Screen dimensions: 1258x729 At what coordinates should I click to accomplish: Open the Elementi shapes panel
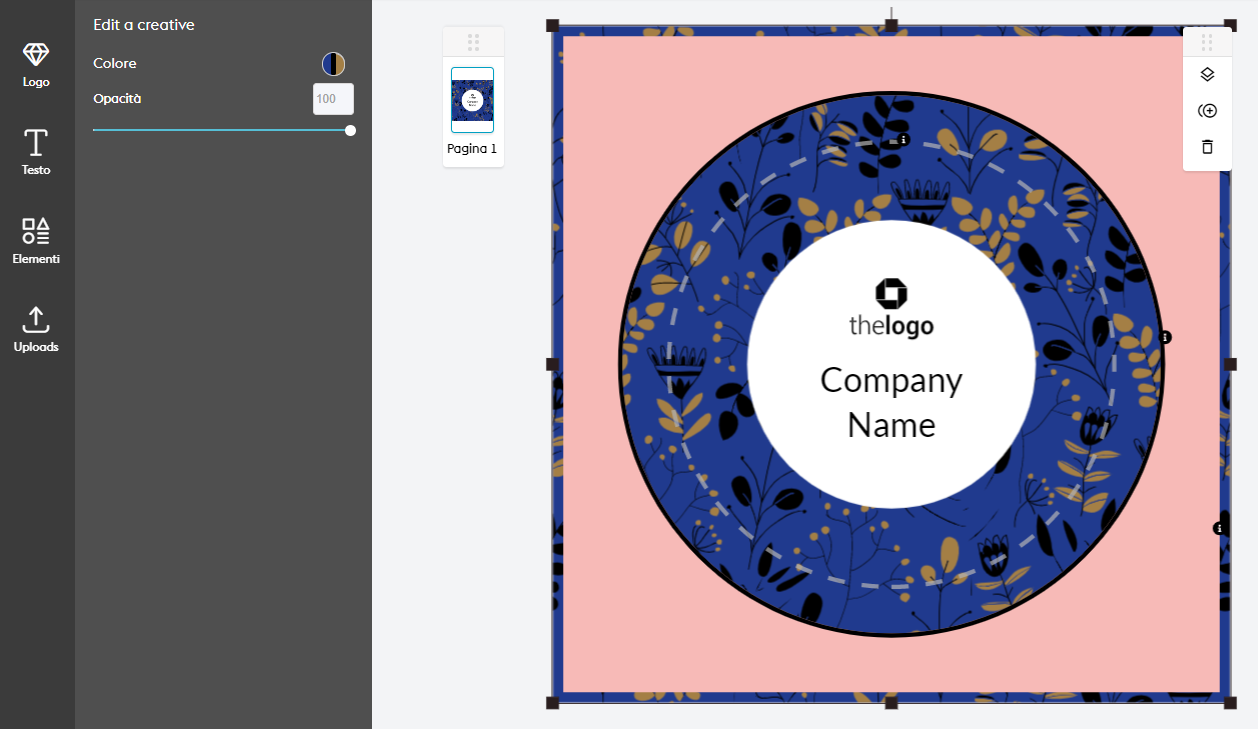click(36, 241)
